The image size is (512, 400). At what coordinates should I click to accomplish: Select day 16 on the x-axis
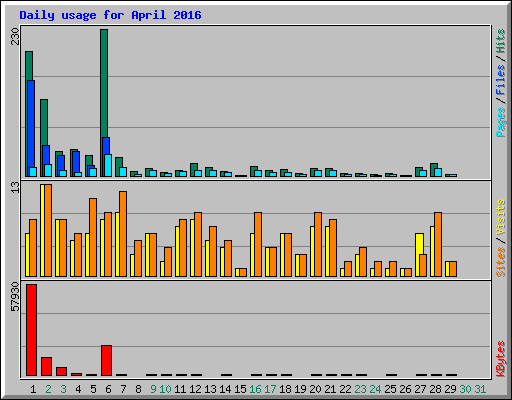(255, 389)
